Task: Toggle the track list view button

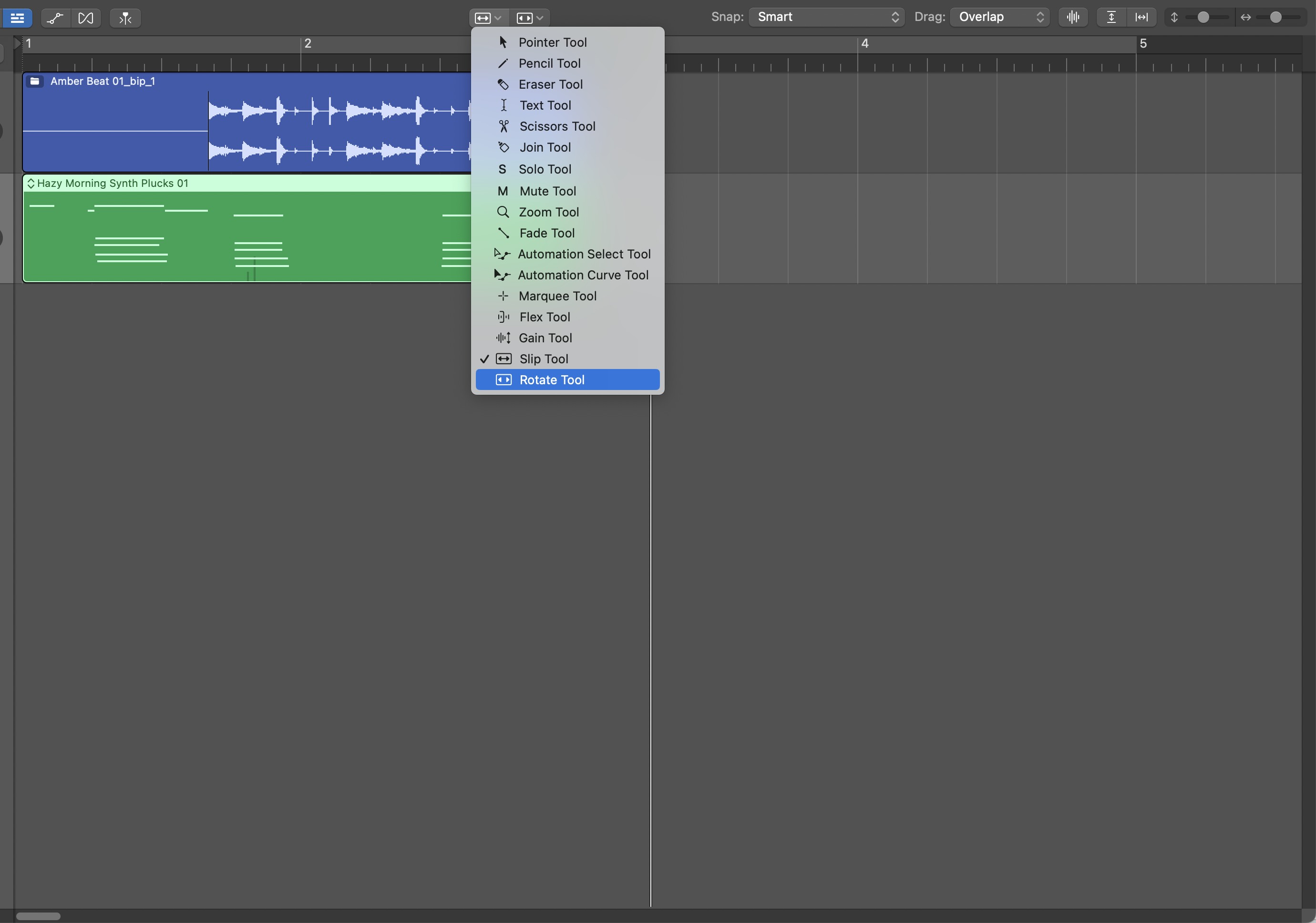Action: 17,18
